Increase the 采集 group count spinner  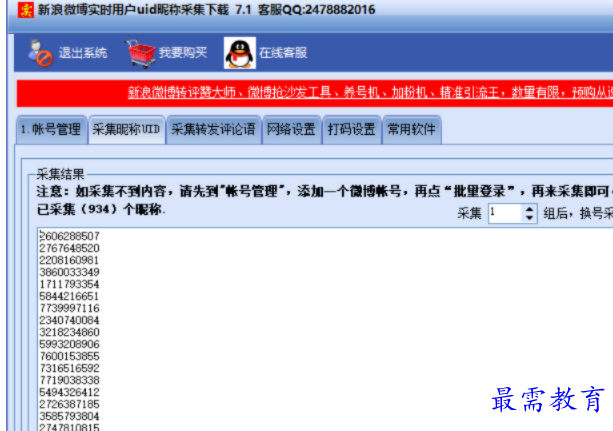pos(529,209)
